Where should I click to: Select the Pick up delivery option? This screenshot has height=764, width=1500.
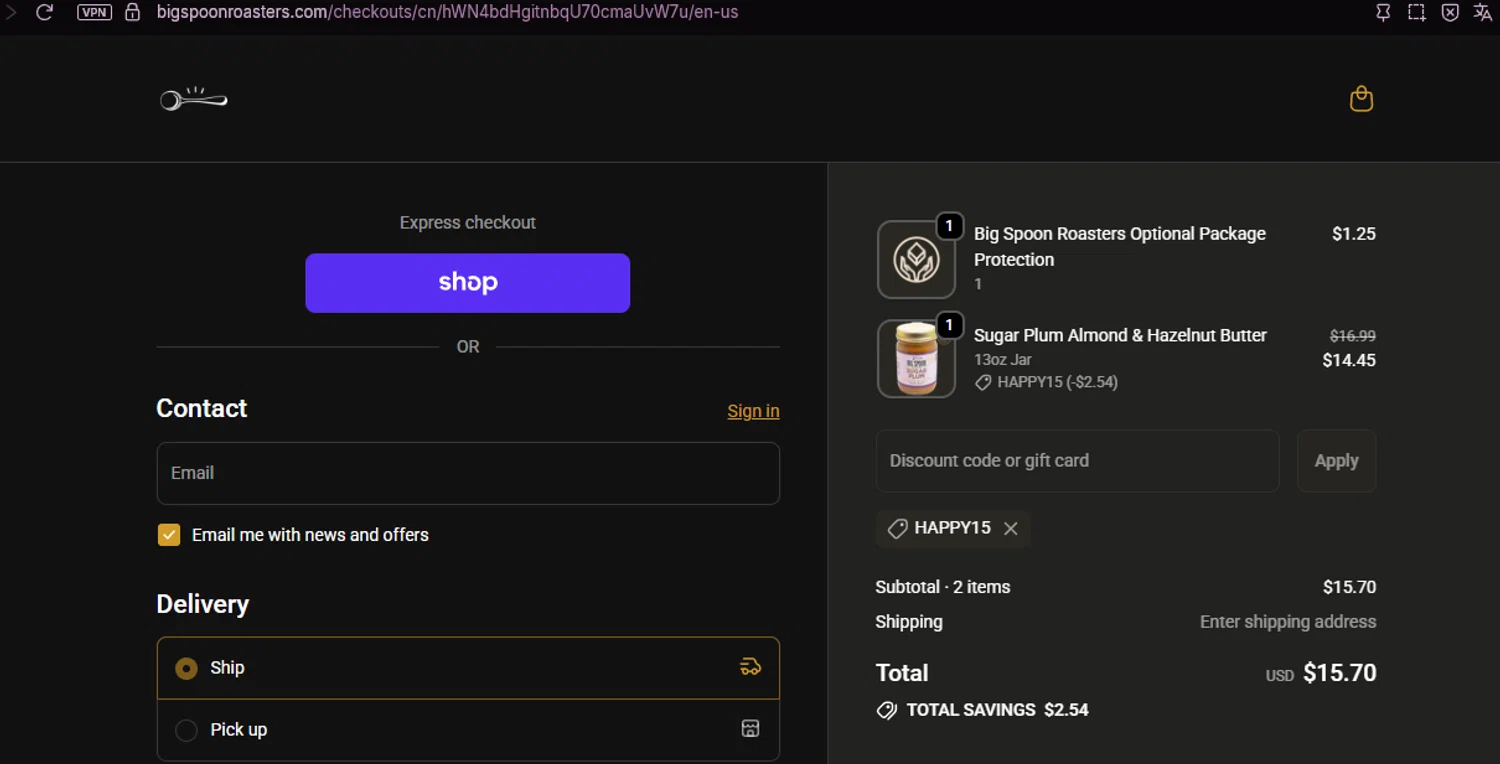pyautogui.click(x=468, y=730)
